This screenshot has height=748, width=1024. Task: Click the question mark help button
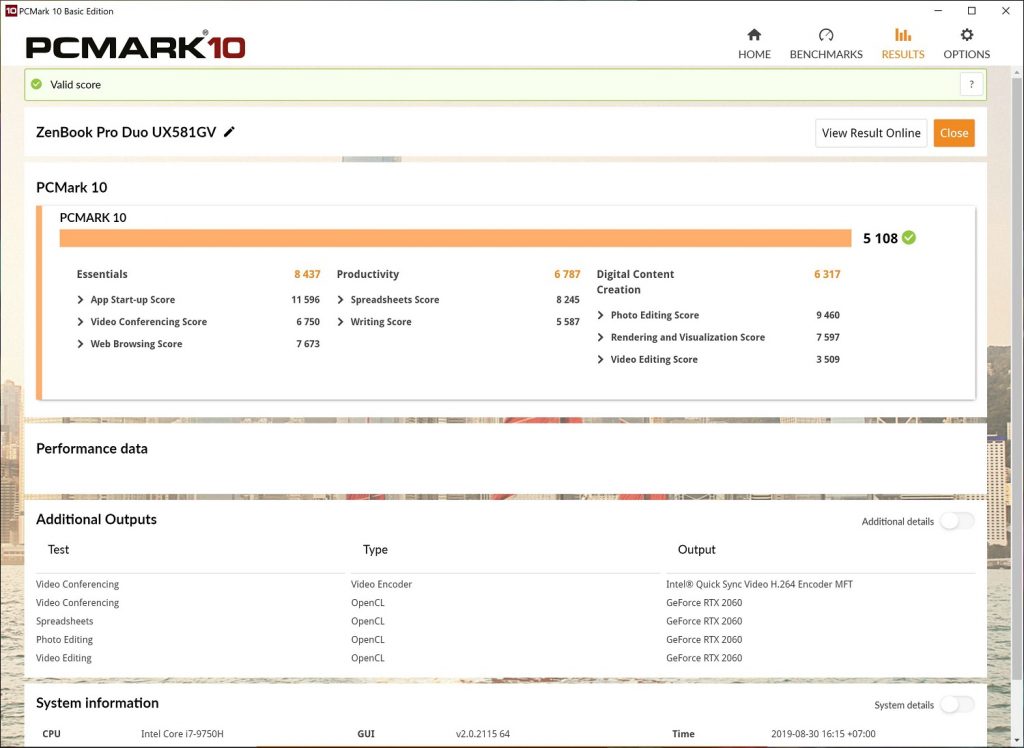click(971, 84)
